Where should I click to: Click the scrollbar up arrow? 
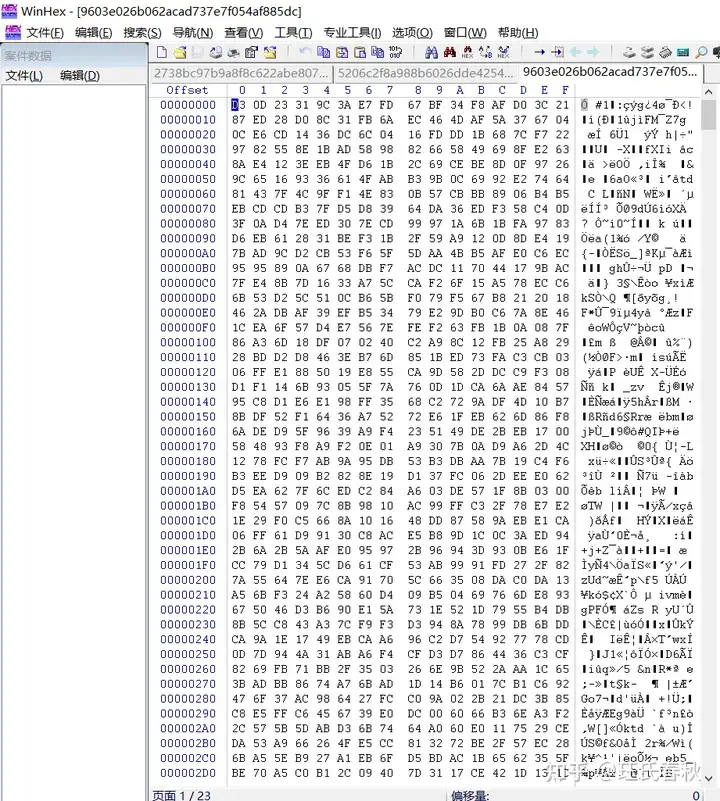[708, 92]
